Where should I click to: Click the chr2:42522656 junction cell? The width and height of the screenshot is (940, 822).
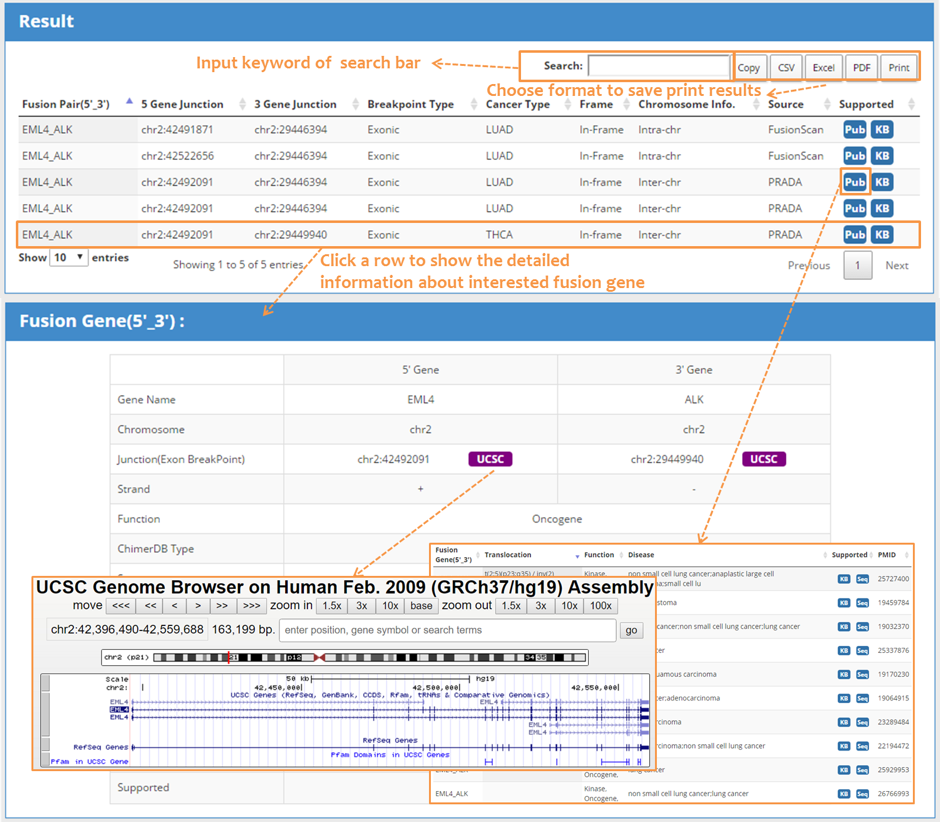[x=177, y=156]
